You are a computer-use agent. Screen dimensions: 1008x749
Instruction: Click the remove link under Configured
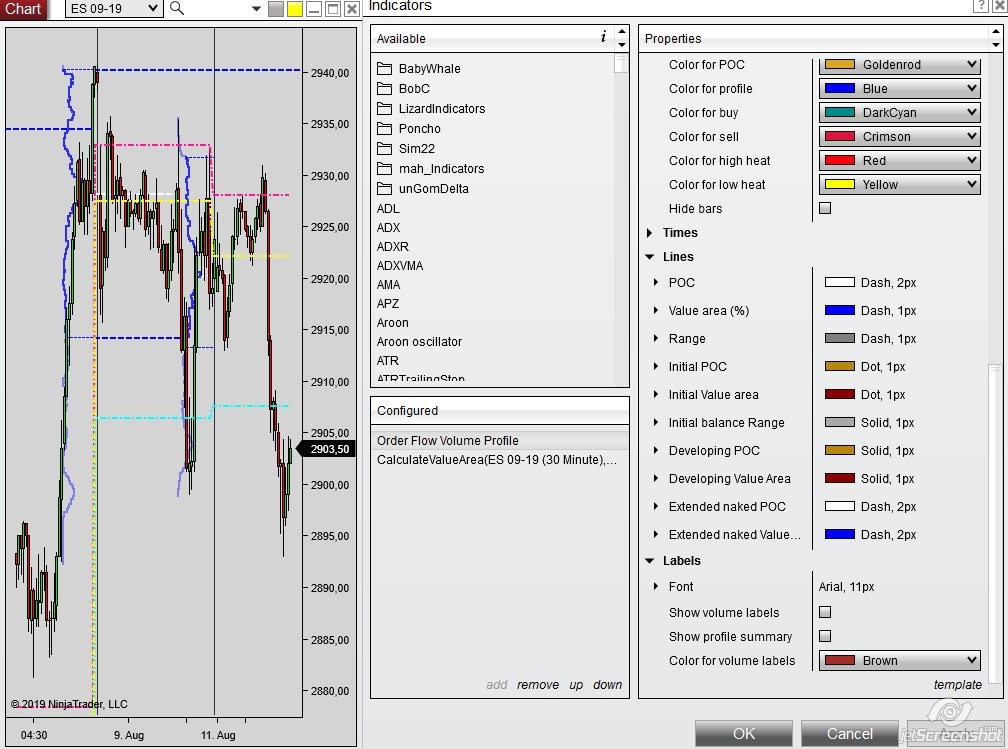538,685
